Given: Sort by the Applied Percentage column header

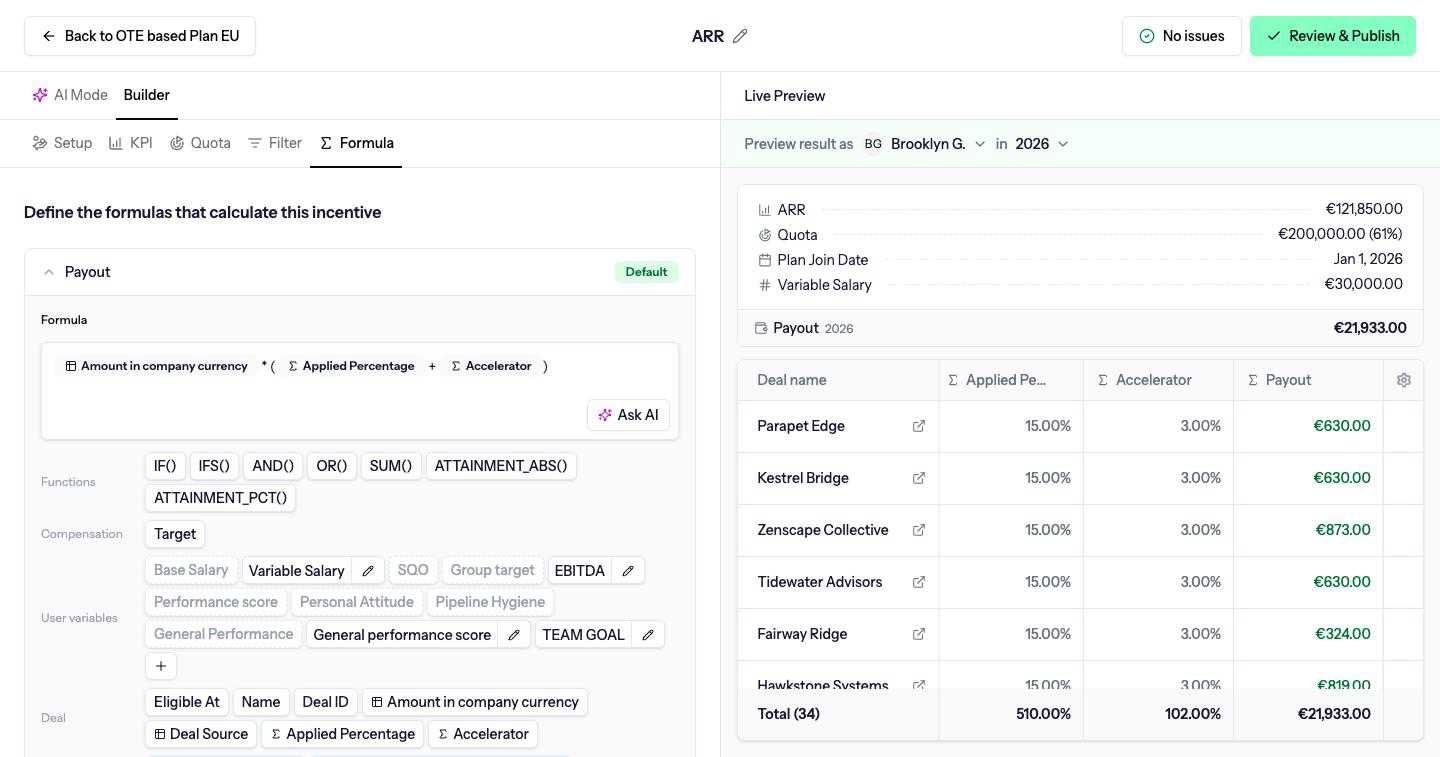Looking at the screenshot, I should (1010, 380).
